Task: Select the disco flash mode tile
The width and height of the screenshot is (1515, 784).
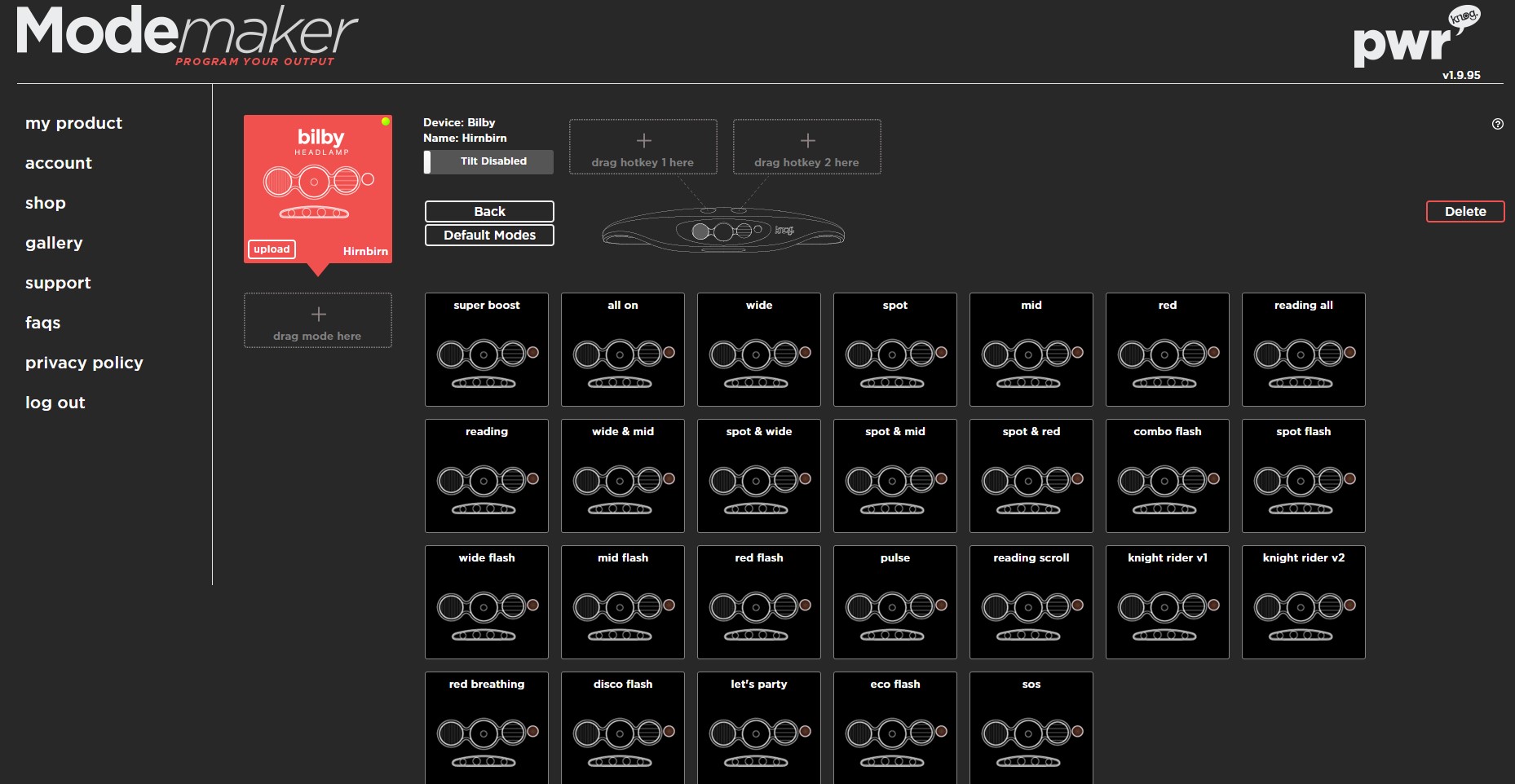Action: point(623,728)
